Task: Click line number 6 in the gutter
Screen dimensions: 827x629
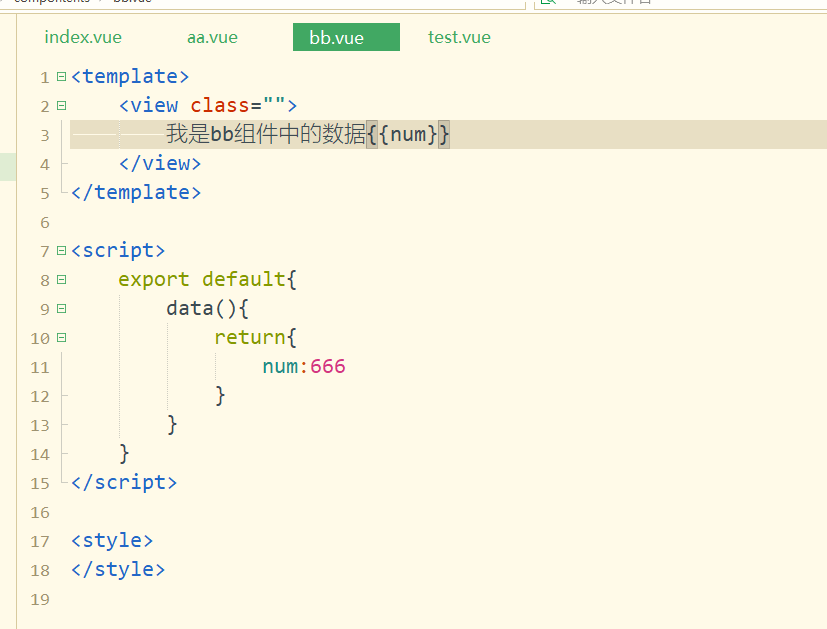Action: tap(45, 222)
